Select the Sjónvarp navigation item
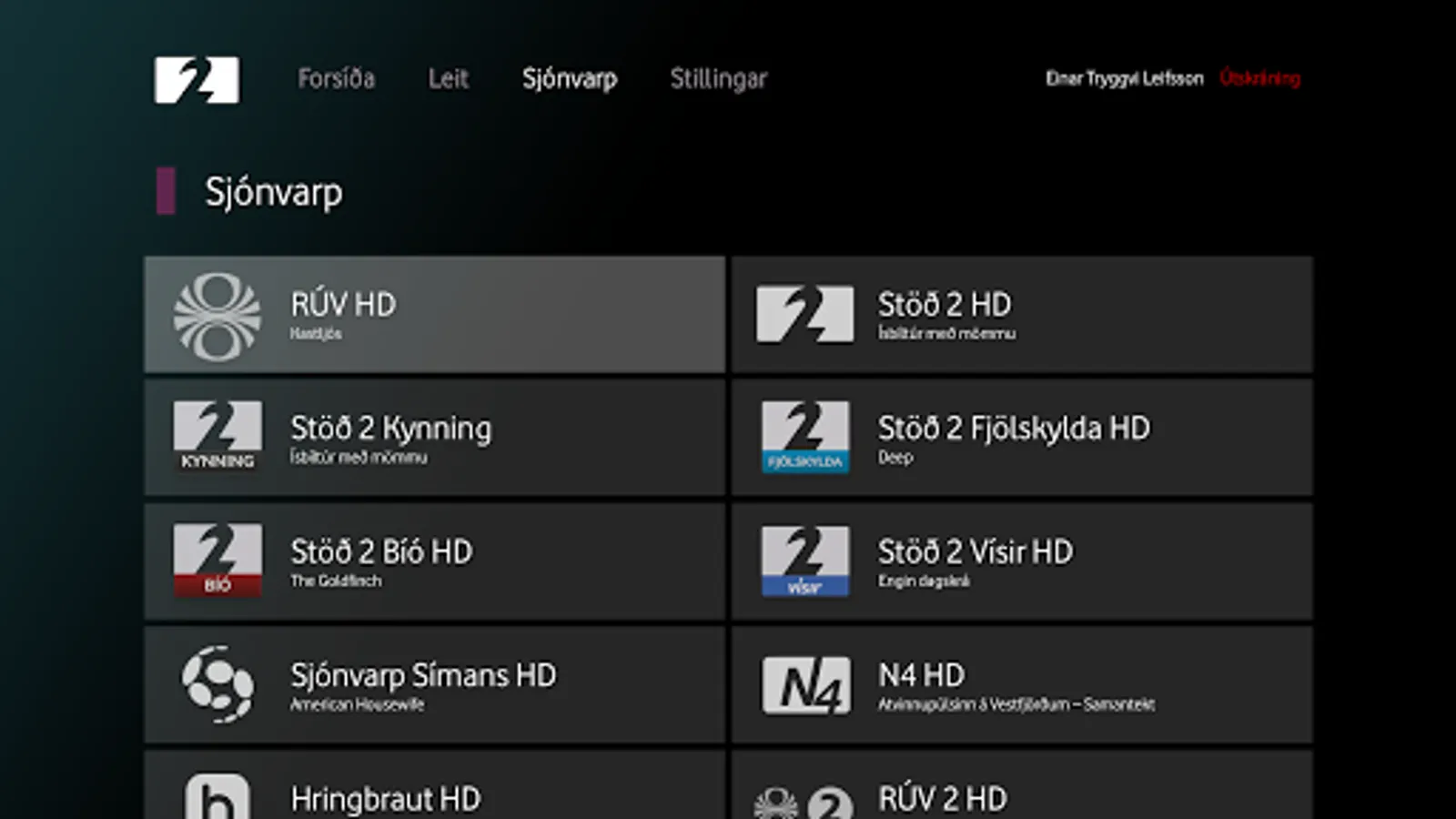1456x819 pixels. click(570, 79)
